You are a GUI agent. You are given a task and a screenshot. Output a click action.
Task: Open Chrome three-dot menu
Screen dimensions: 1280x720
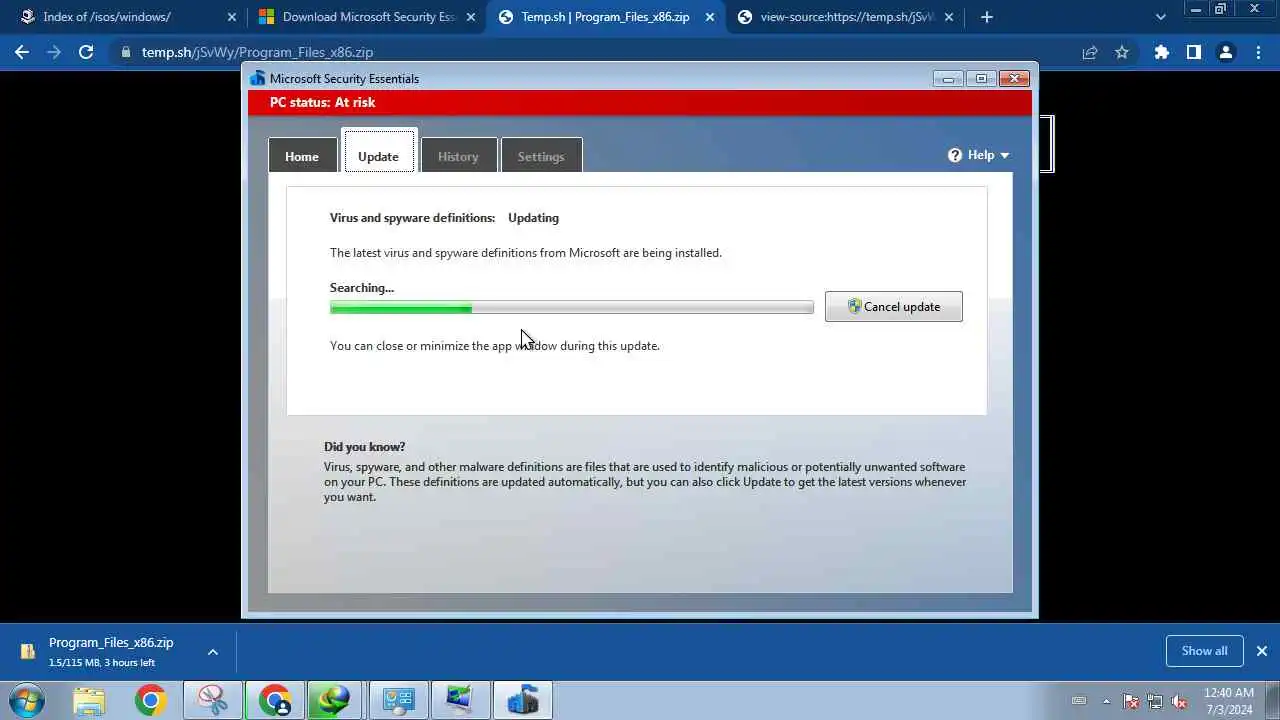[1258, 52]
